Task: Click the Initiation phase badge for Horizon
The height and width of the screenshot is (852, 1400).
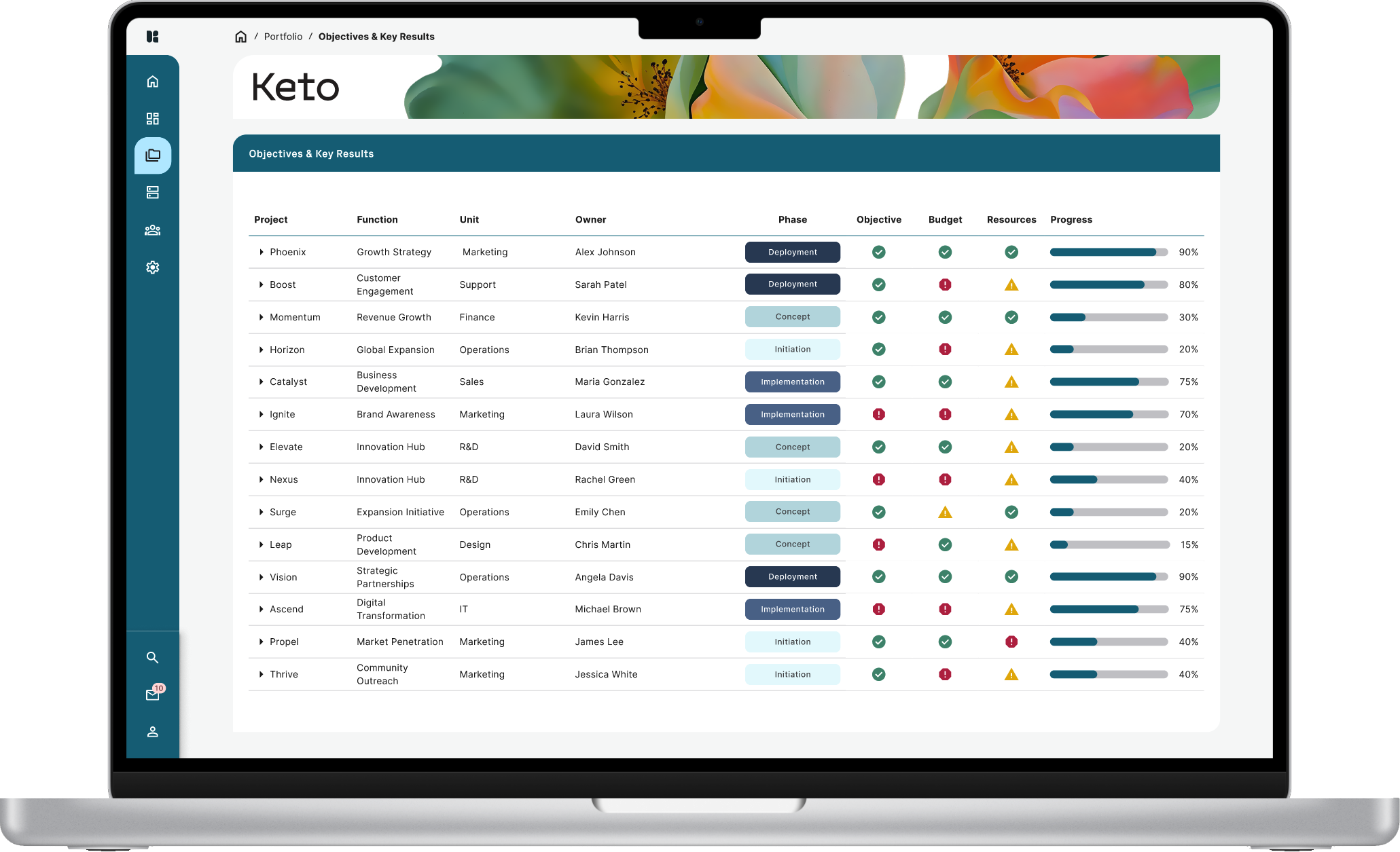Action: click(792, 349)
